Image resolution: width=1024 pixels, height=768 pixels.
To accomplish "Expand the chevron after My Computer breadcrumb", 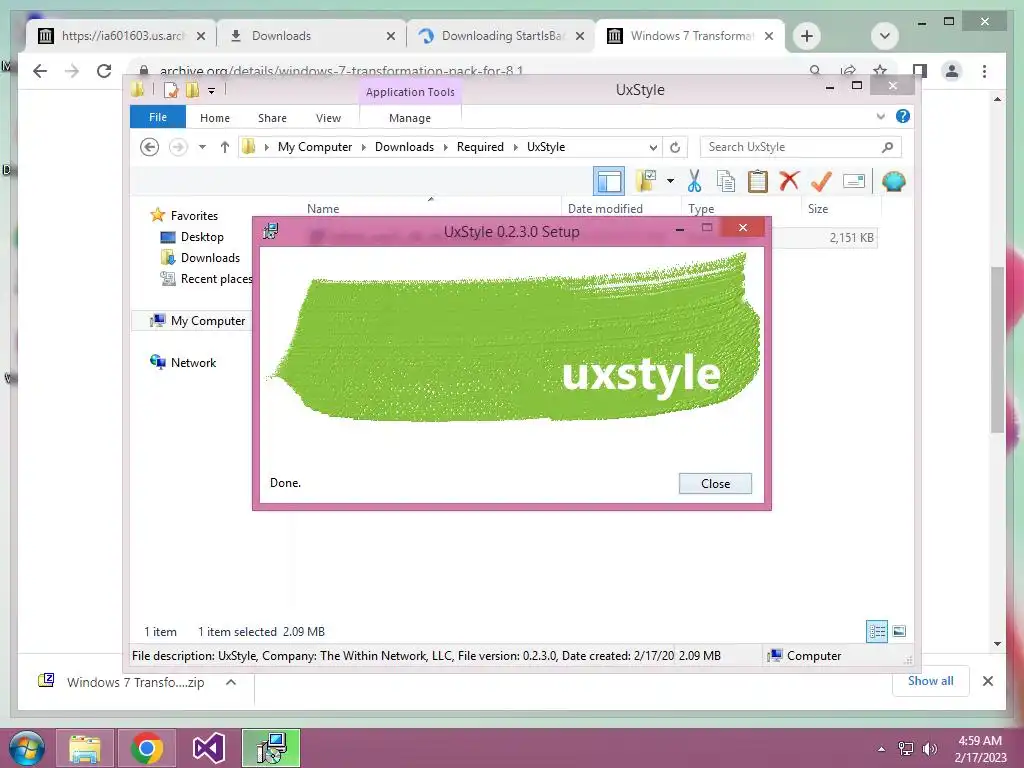I will tap(364, 147).
